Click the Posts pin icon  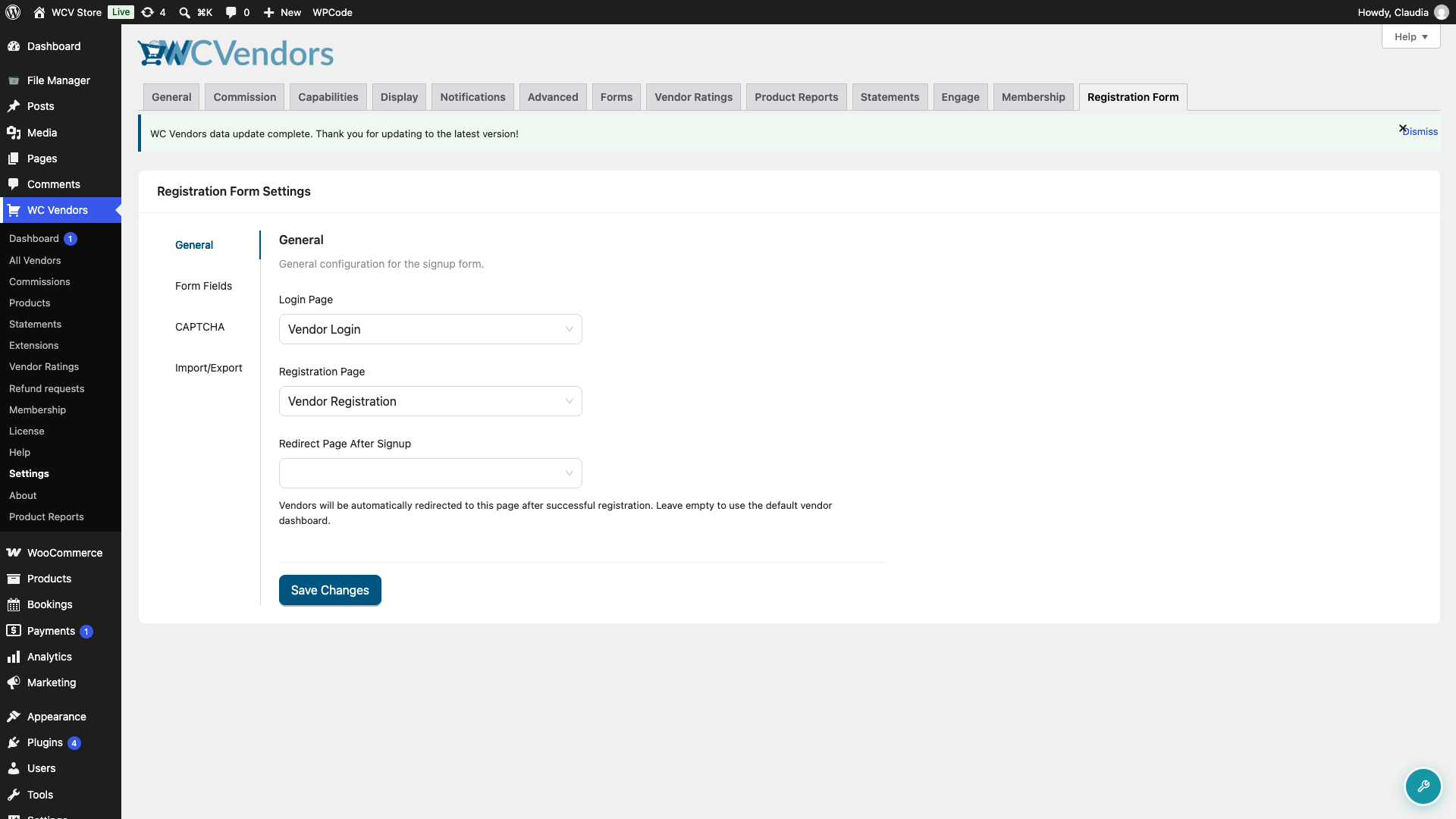tap(14, 106)
